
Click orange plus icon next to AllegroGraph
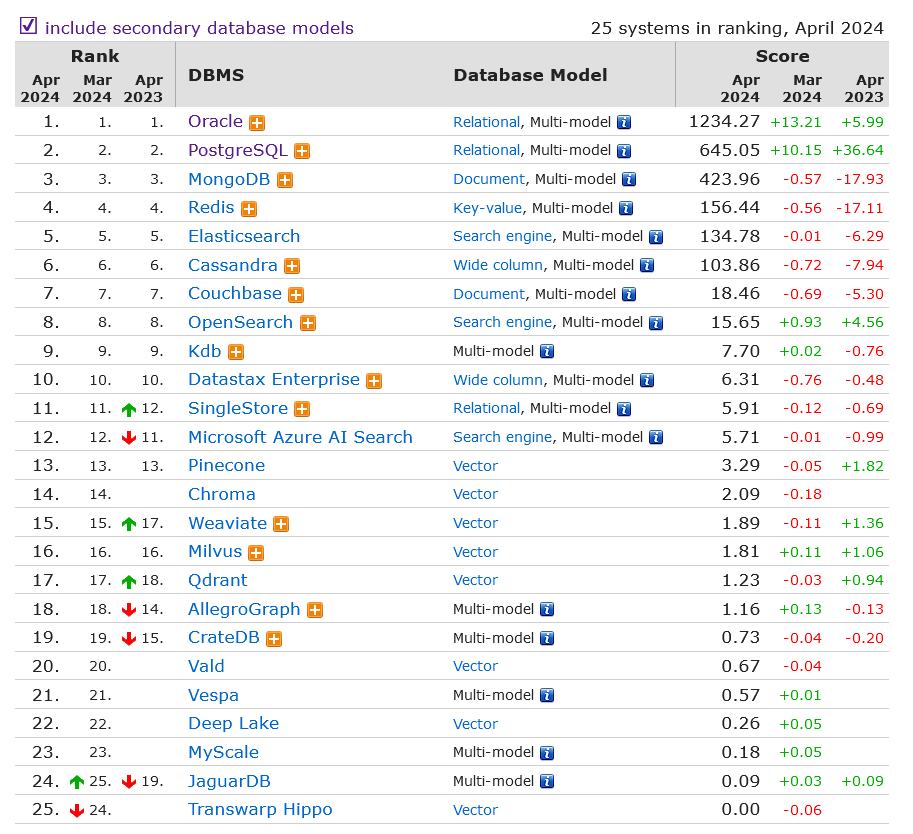point(314,610)
